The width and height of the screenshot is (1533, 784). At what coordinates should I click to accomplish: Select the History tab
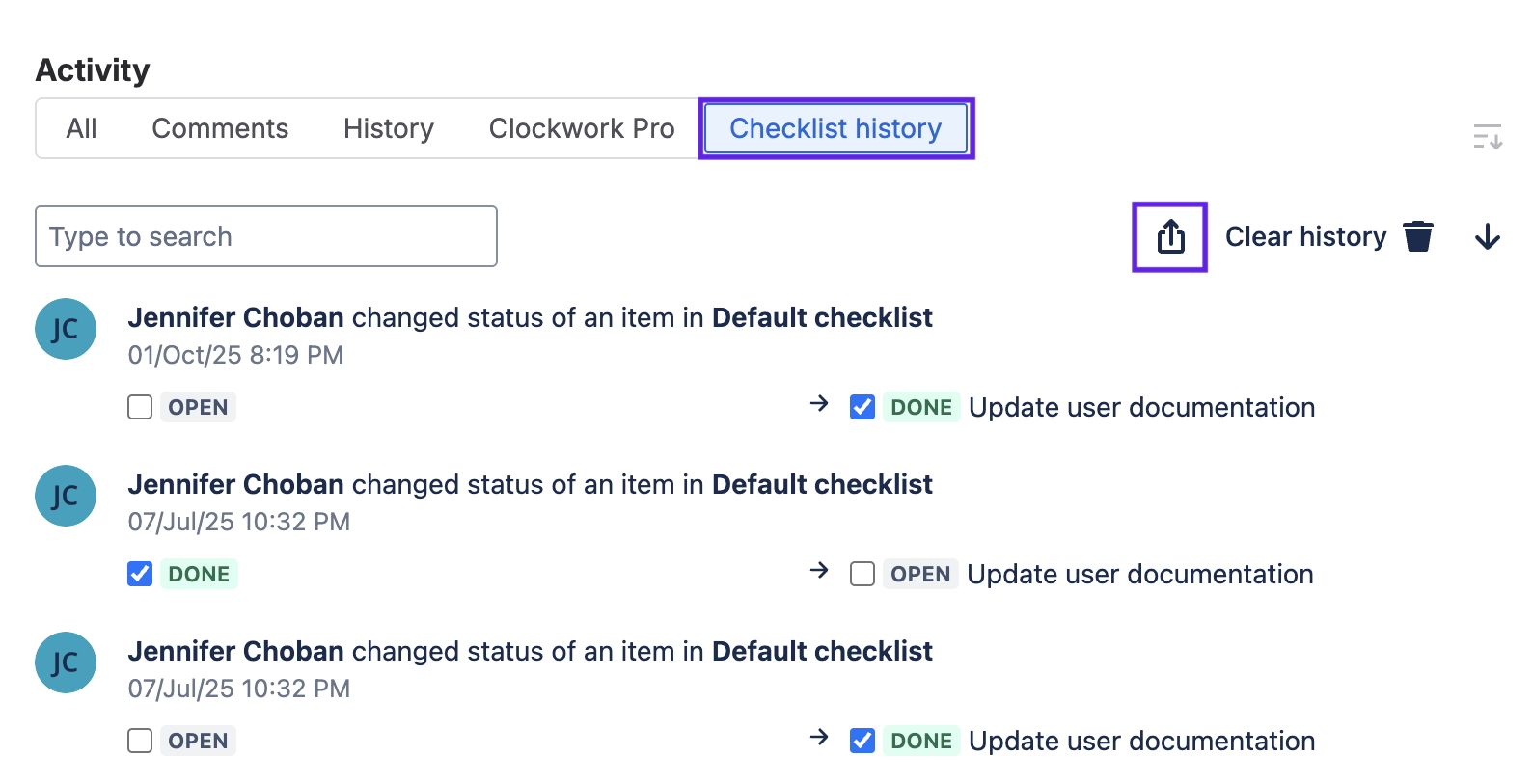tap(388, 128)
